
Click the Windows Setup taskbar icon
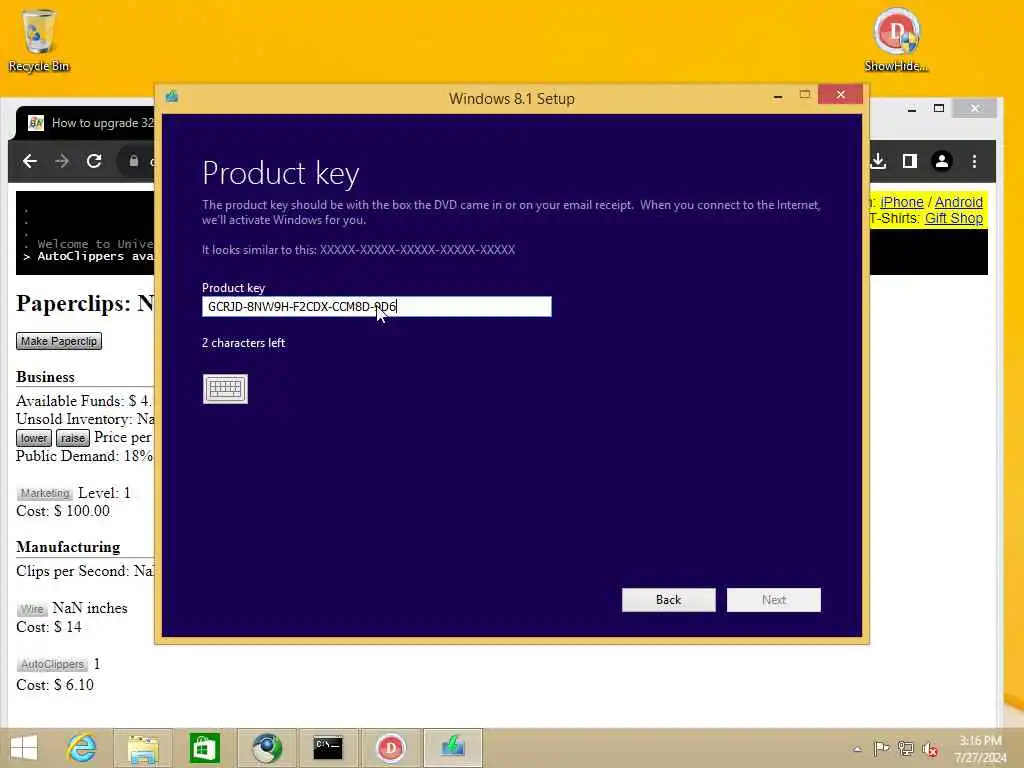tap(452, 748)
